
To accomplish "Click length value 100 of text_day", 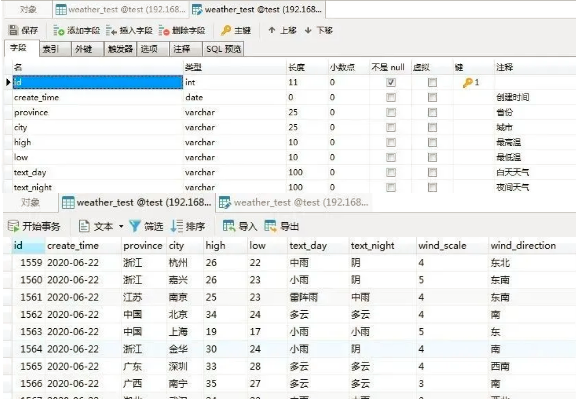I will [295, 173].
